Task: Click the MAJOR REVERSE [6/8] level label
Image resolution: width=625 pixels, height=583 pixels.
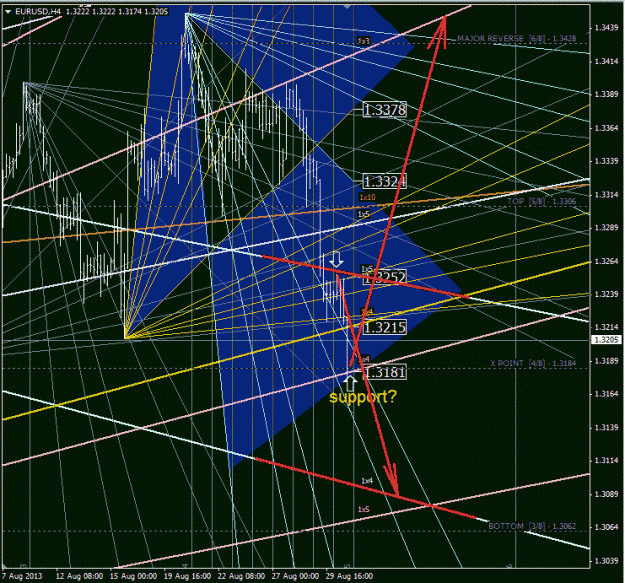Action: [x=517, y=39]
